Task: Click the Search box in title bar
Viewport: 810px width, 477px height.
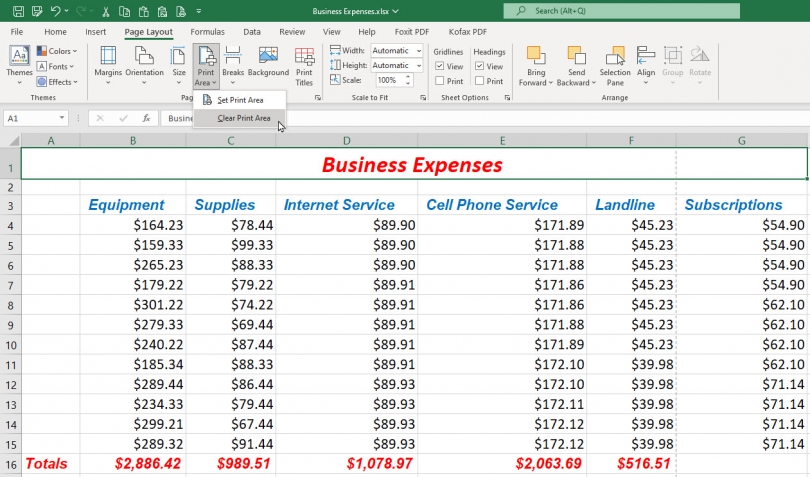Action: [621, 11]
